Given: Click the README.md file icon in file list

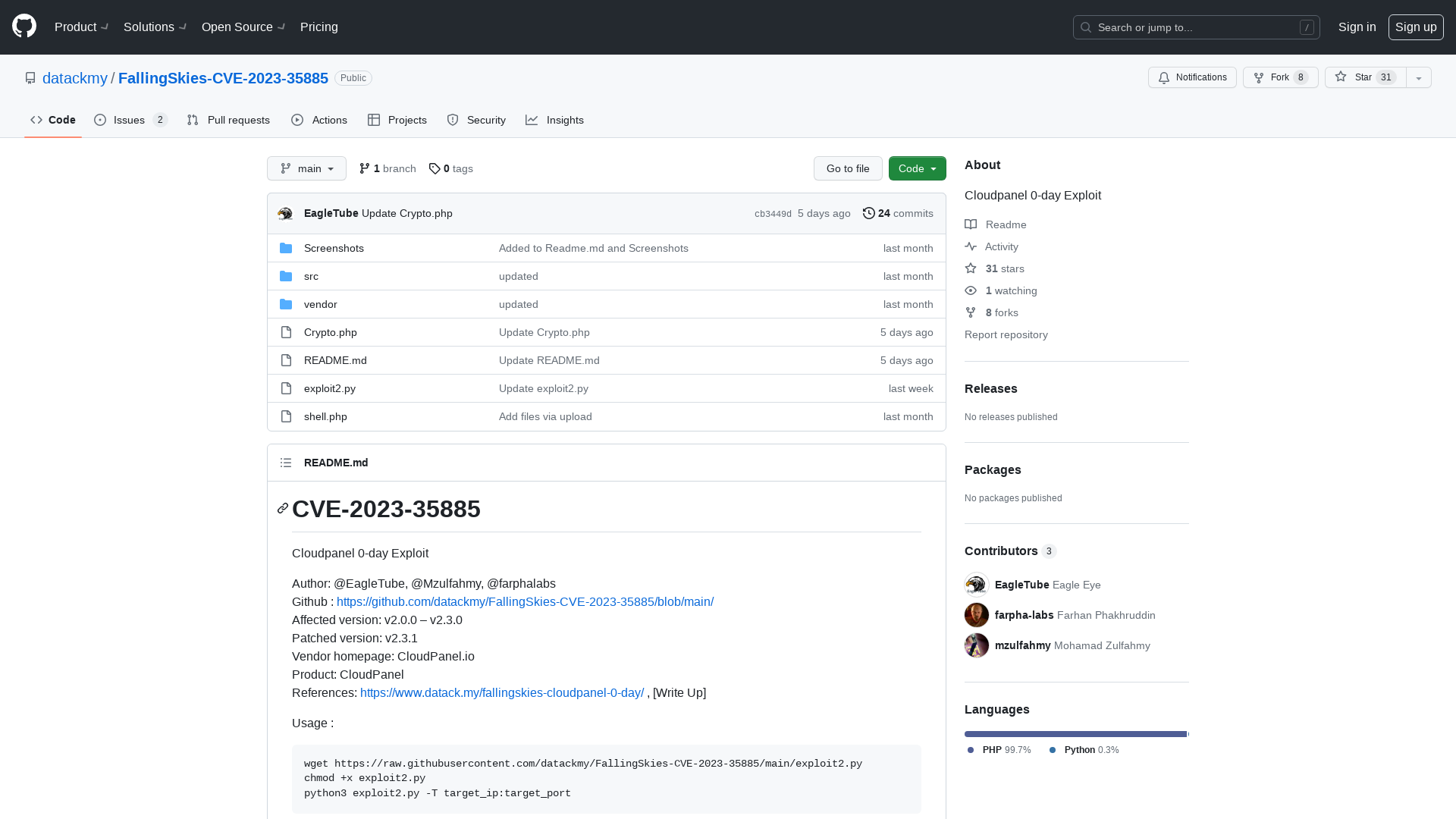Looking at the screenshot, I should (x=286, y=360).
